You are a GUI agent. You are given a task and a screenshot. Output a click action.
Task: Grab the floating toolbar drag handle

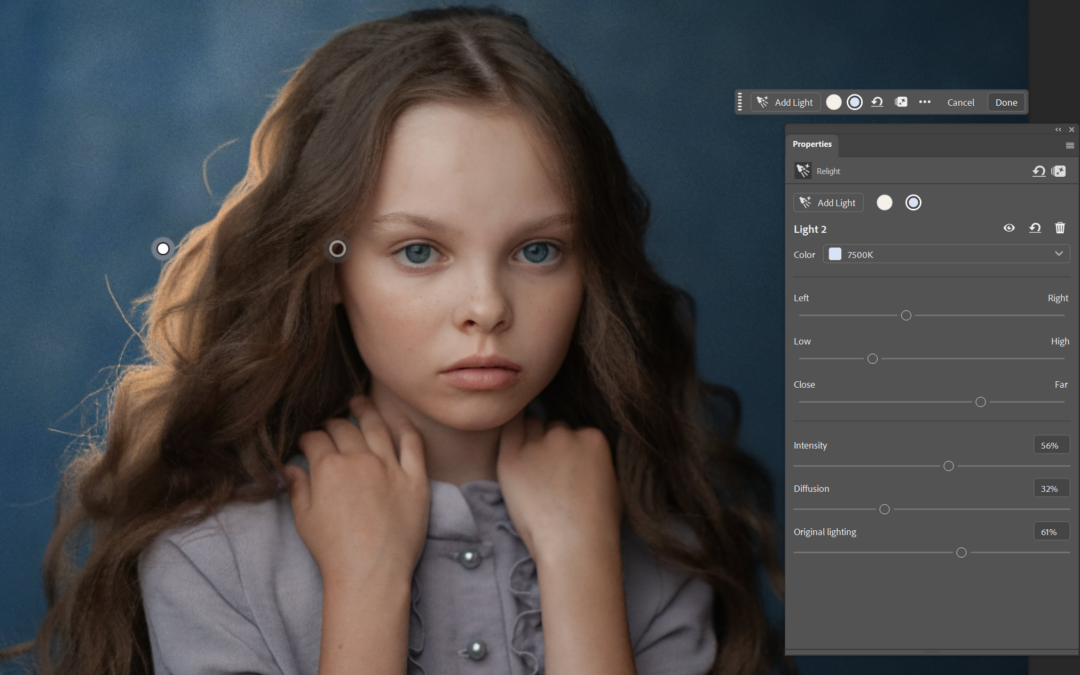(740, 102)
